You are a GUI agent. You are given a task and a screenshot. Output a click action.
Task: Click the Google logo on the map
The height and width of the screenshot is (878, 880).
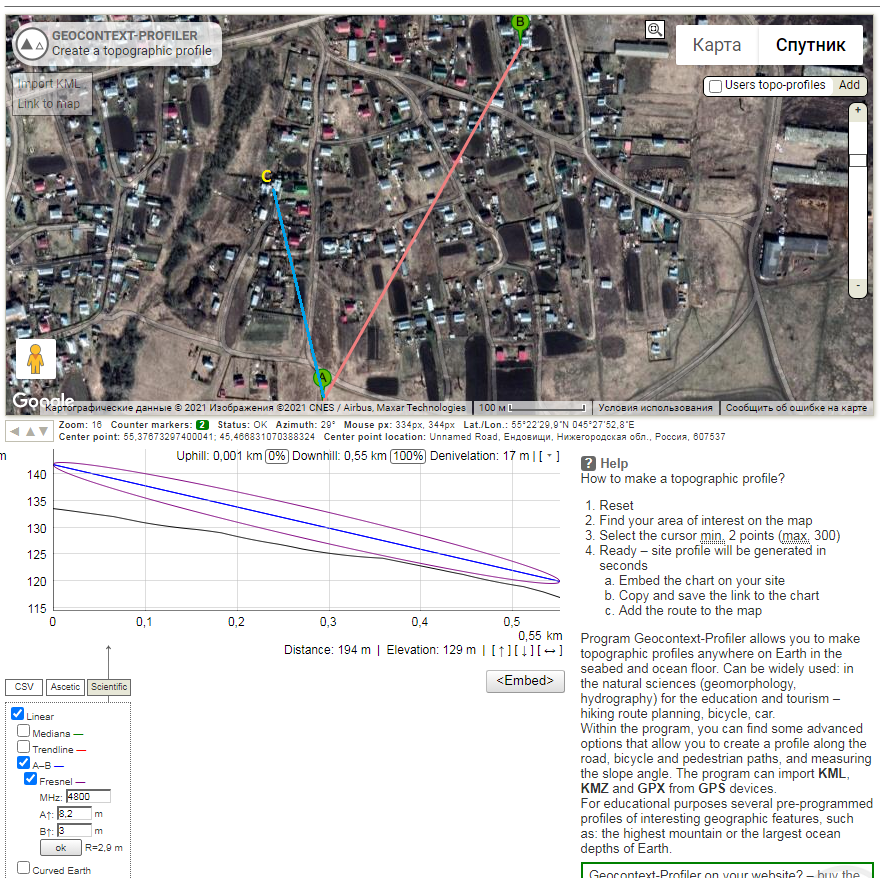tap(43, 400)
